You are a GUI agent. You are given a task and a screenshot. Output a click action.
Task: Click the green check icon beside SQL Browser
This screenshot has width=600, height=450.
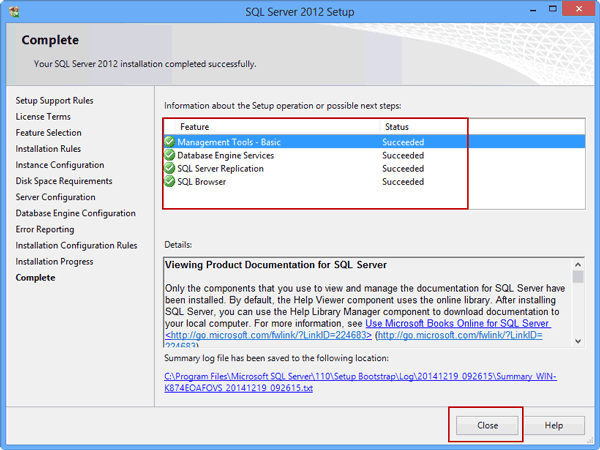tap(170, 181)
